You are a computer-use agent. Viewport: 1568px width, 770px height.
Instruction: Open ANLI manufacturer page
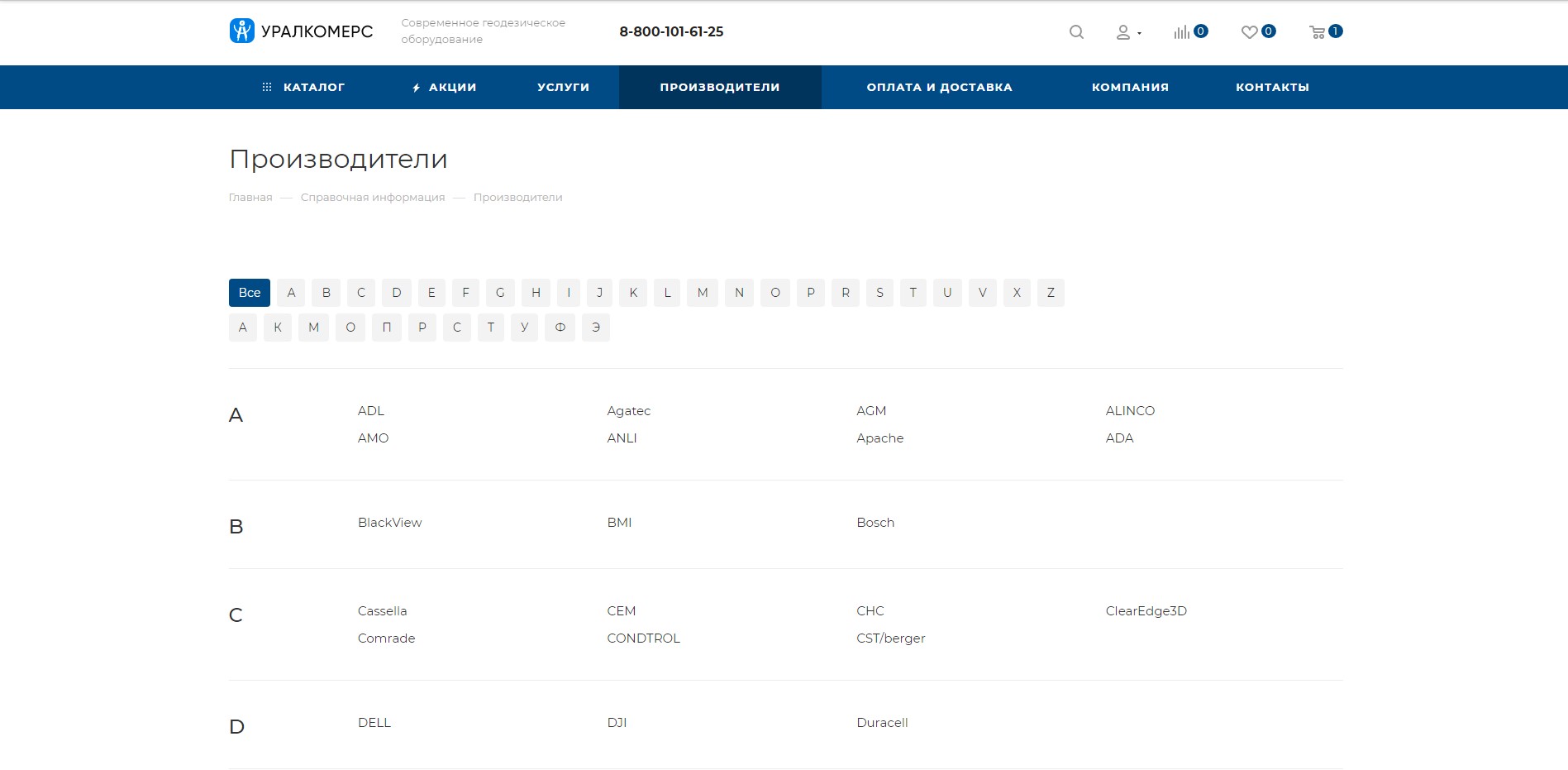[x=622, y=438]
